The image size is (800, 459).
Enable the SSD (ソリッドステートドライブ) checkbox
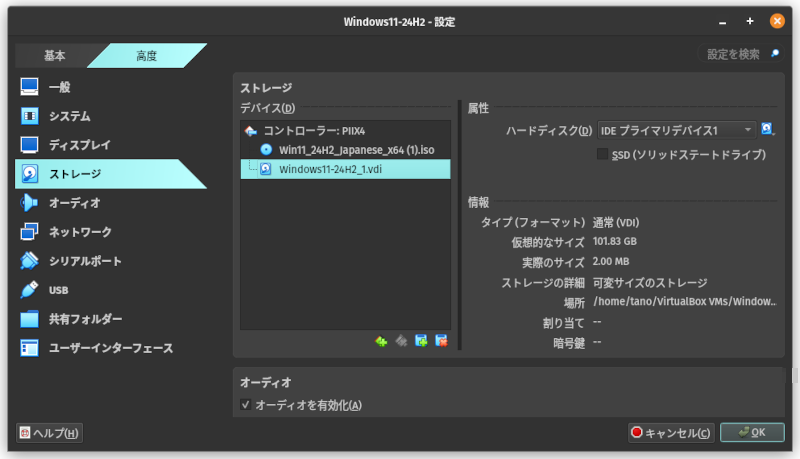point(603,155)
